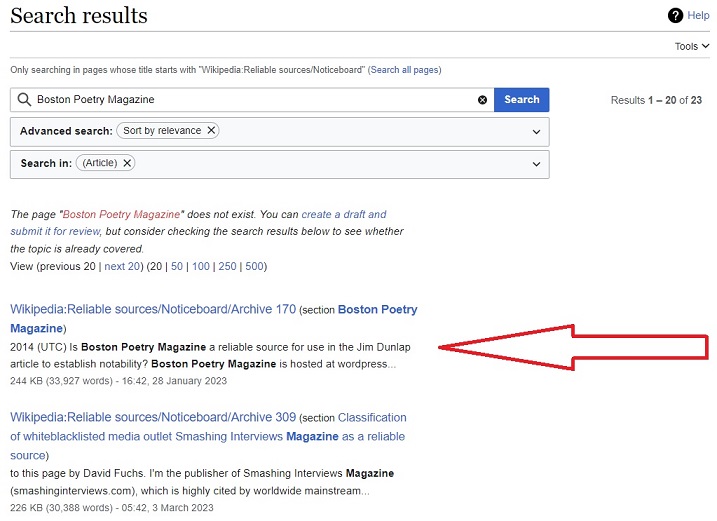Show 100 results per page
The width and height of the screenshot is (717, 521).
(x=201, y=266)
